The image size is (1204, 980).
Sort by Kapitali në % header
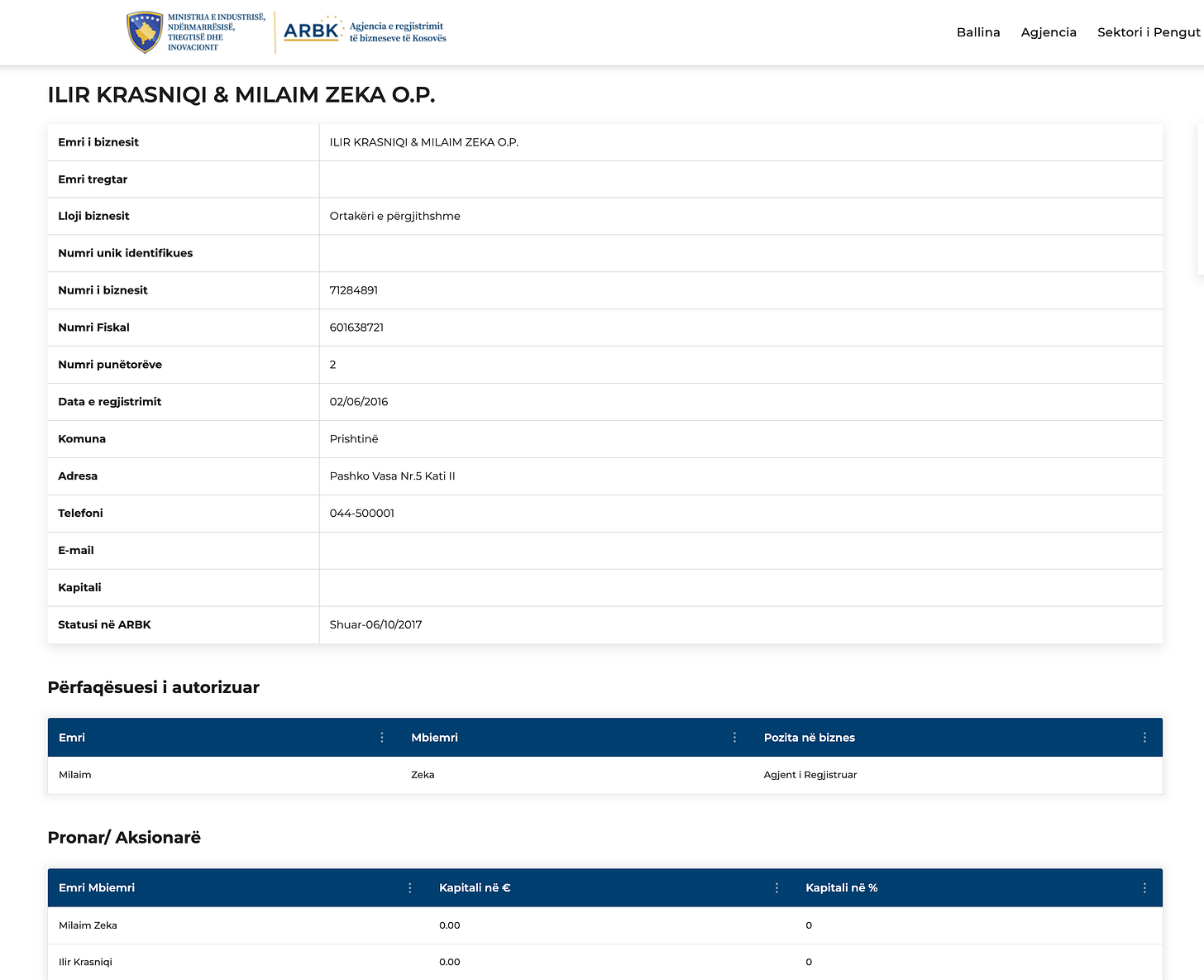click(842, 888)
